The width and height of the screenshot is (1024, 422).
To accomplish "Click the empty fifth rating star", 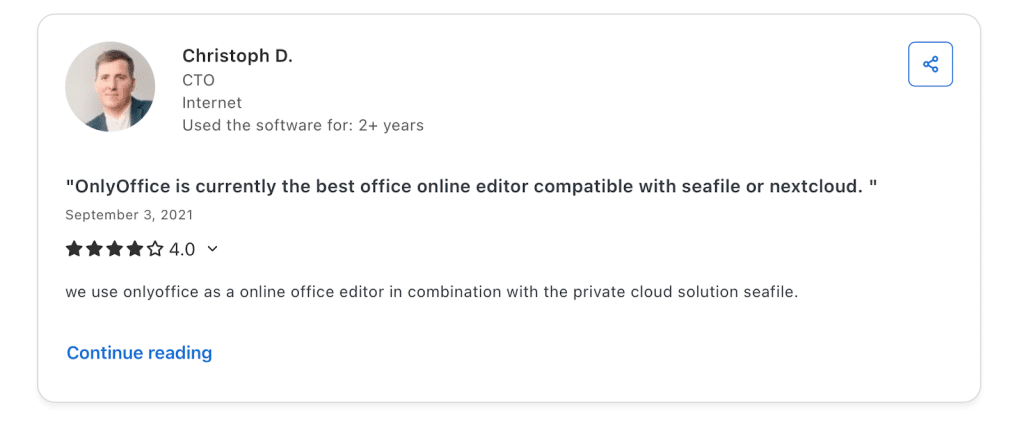I will pyautogui.click(x=154, y=249).
